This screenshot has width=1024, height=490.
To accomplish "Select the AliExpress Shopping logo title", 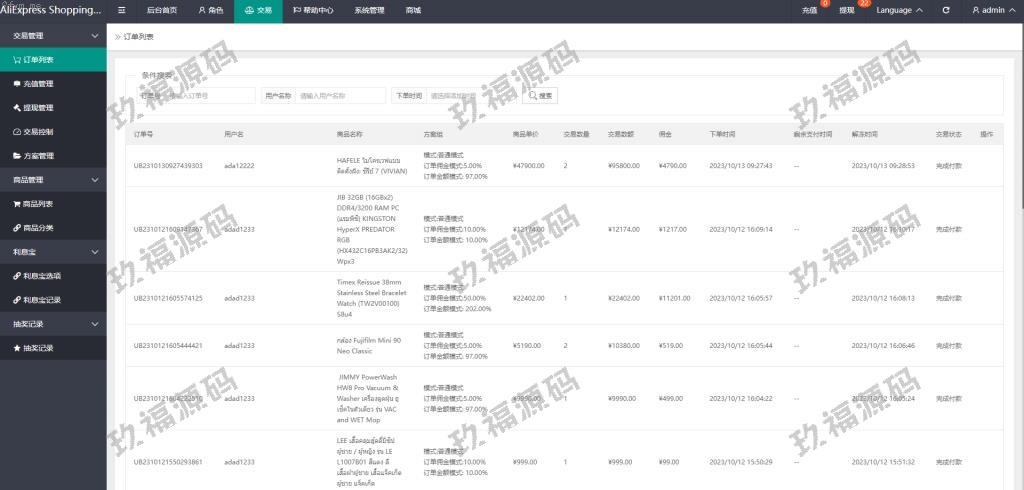I will 51,10.
